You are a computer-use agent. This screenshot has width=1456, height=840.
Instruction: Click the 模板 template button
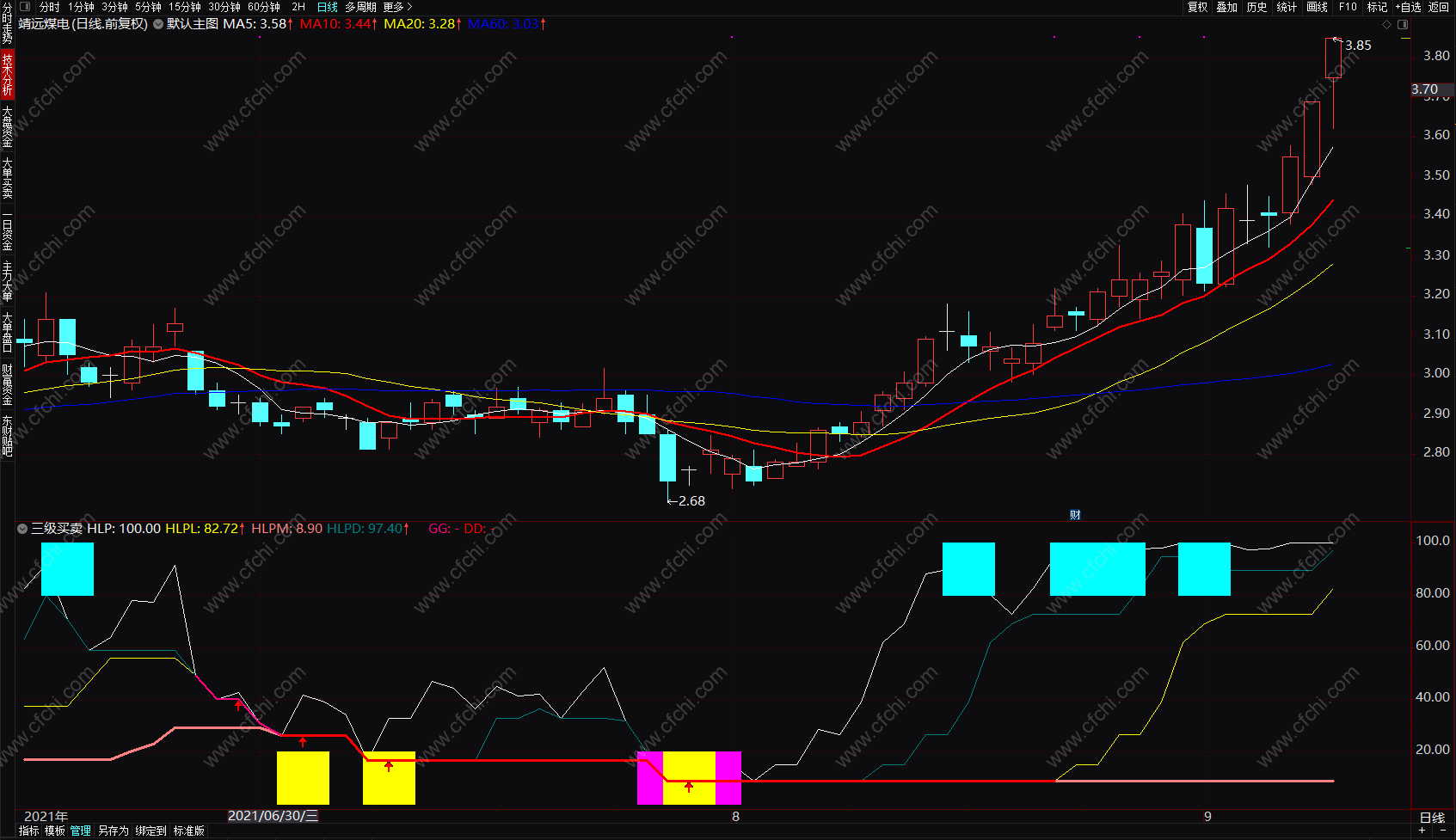55,831
